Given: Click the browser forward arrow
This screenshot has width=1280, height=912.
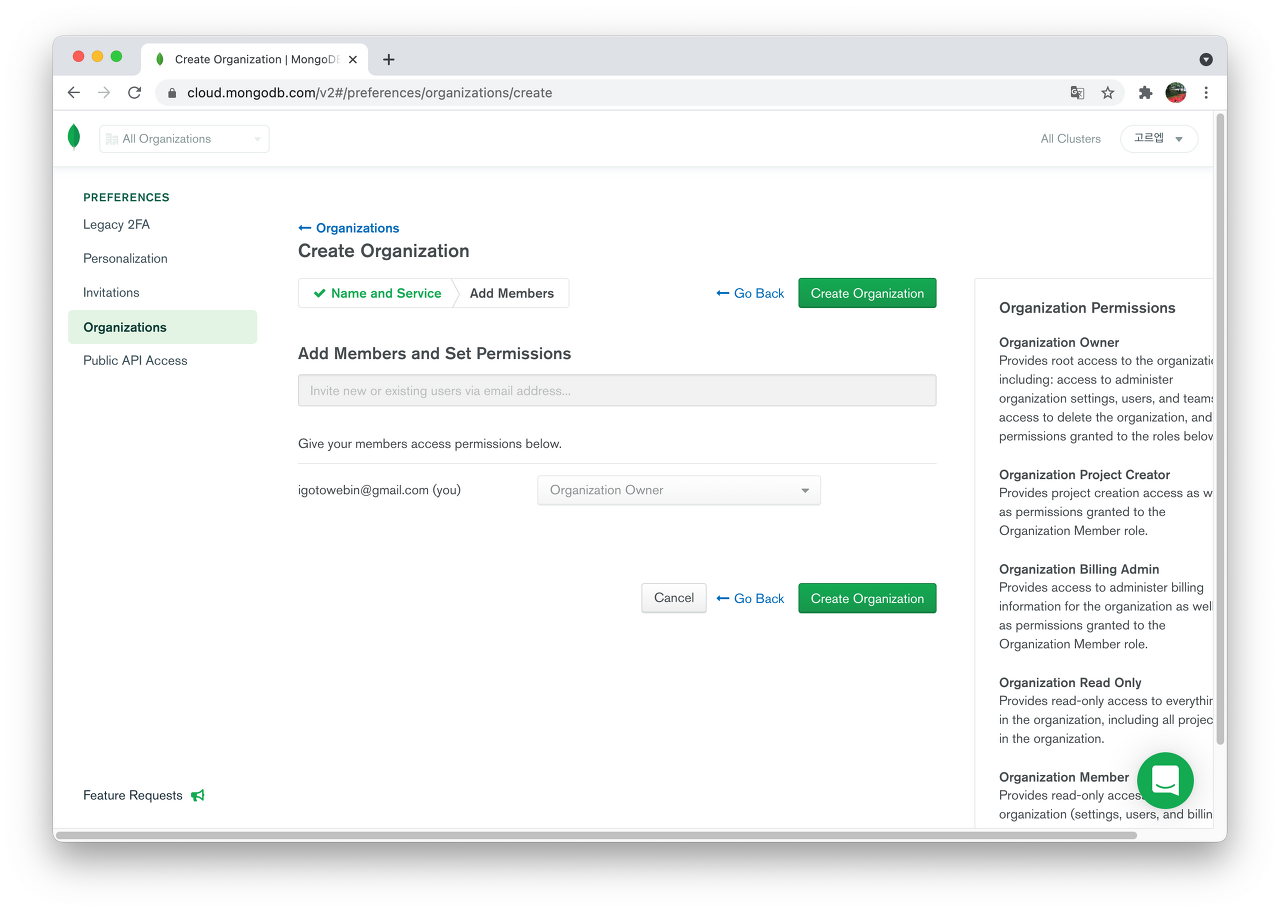Looking at the screenshot, I should (x=104, y=93).
